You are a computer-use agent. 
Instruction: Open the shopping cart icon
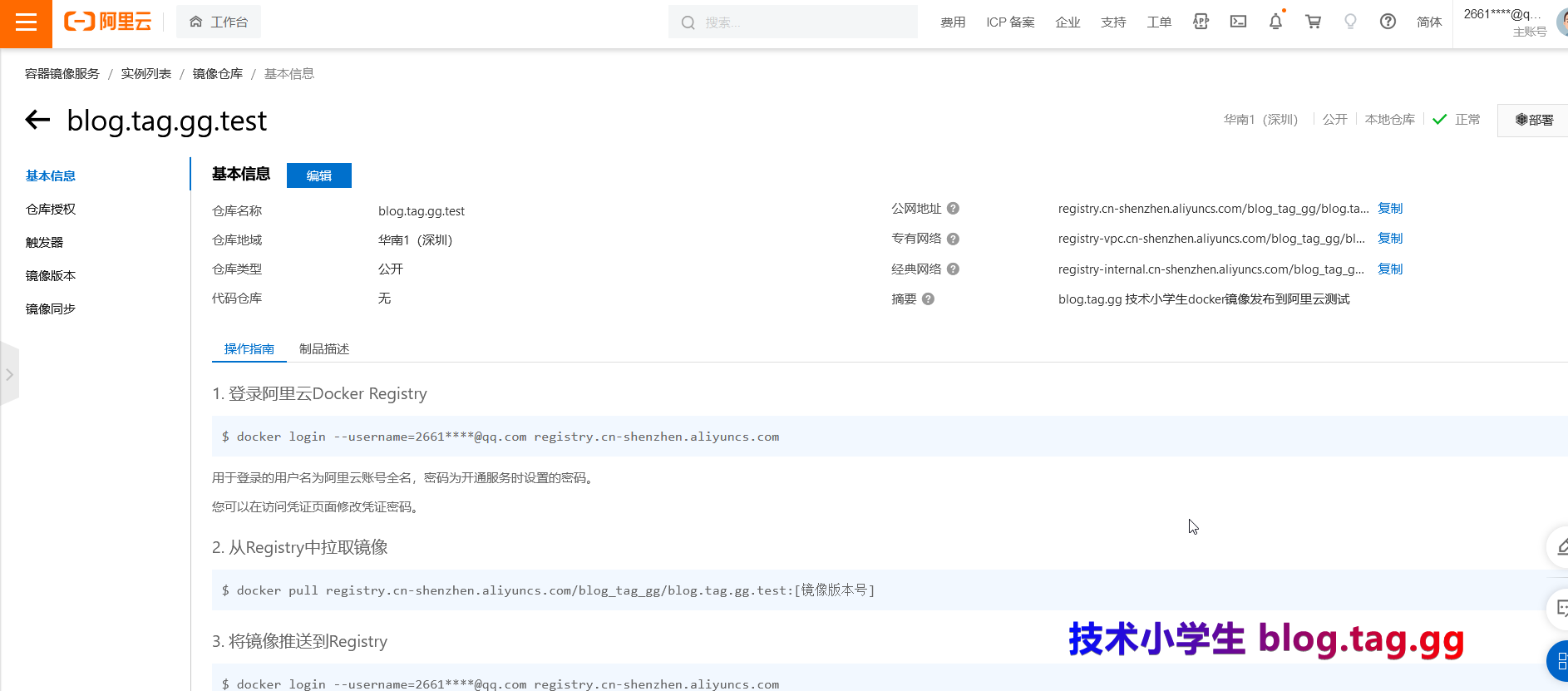(1313, 22)
